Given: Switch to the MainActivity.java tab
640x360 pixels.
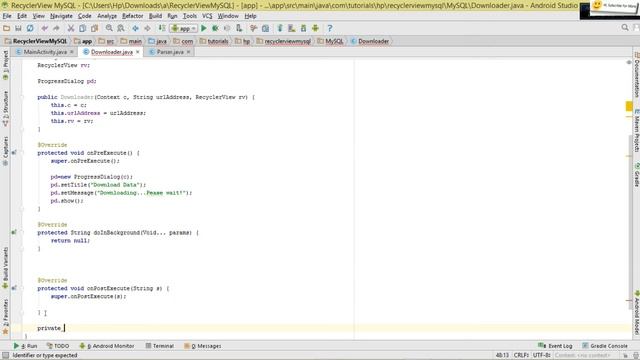Looking at the screenshot, I should point(45,52).
